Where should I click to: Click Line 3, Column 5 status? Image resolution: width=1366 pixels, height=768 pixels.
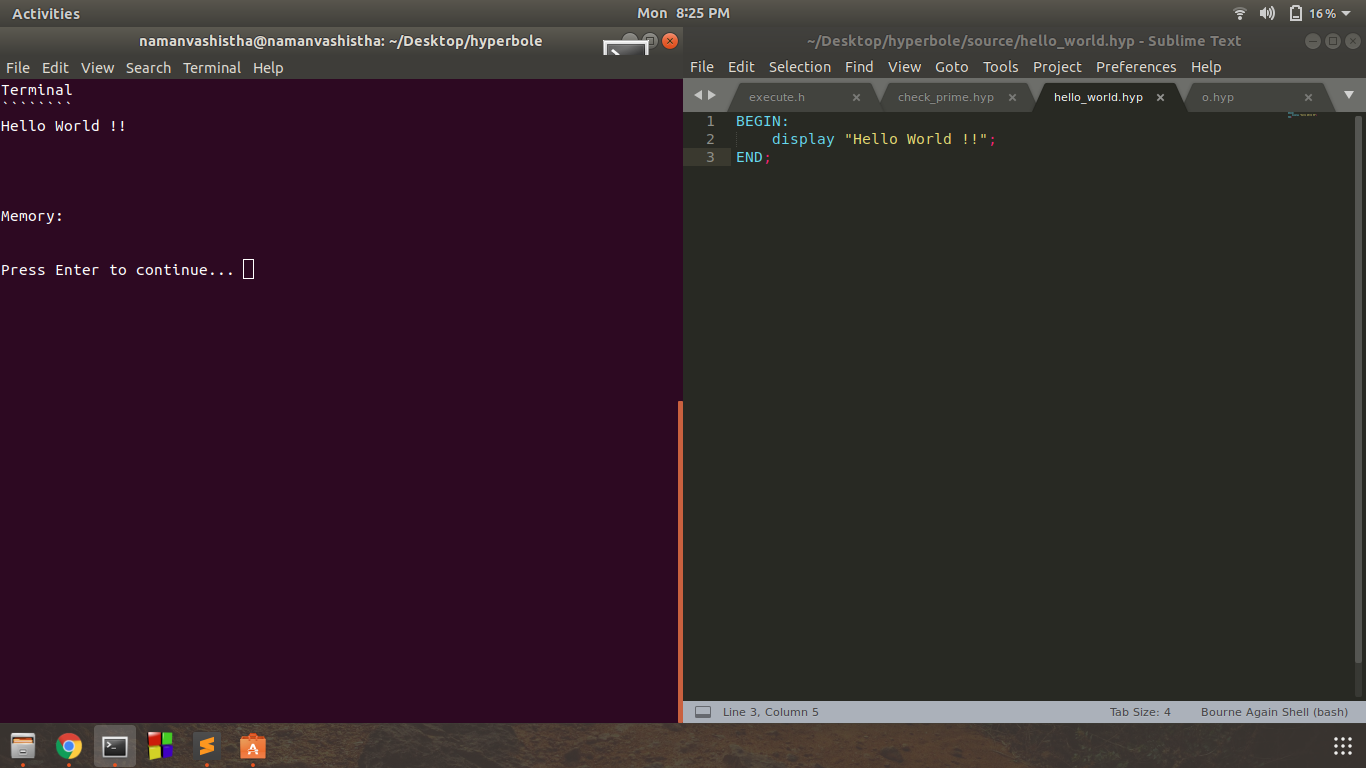click(770, 712)
